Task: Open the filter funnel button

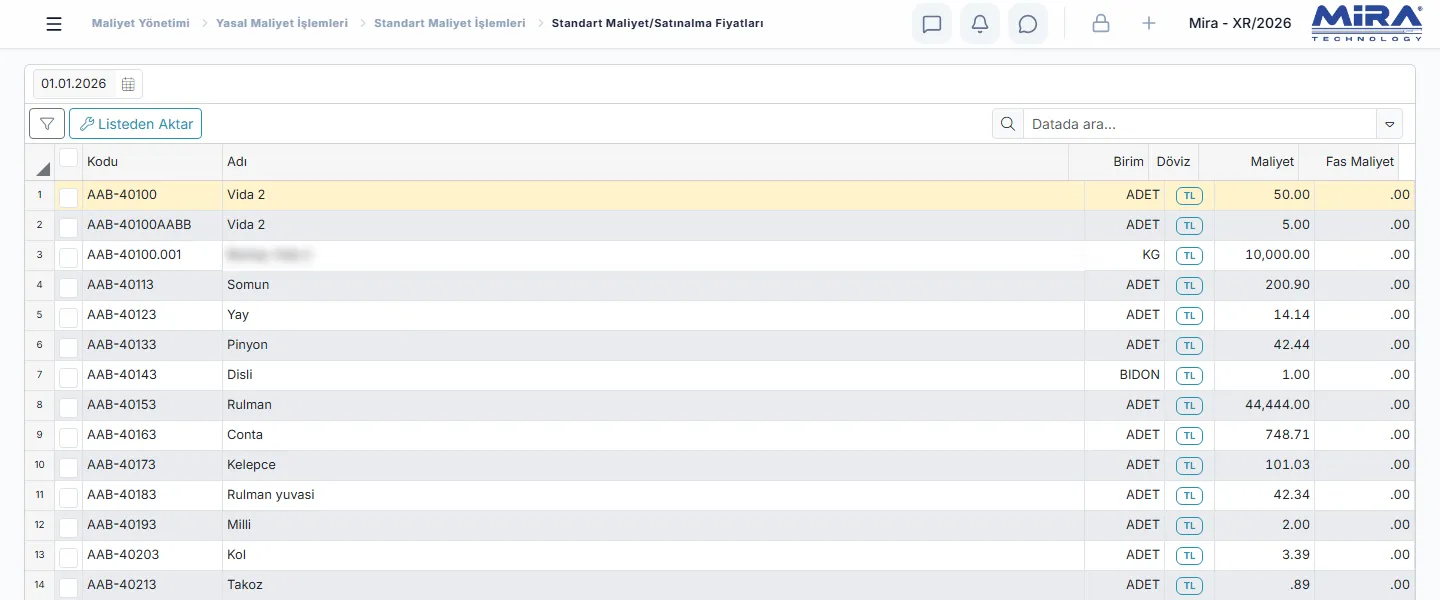Action: pos(47,124)
